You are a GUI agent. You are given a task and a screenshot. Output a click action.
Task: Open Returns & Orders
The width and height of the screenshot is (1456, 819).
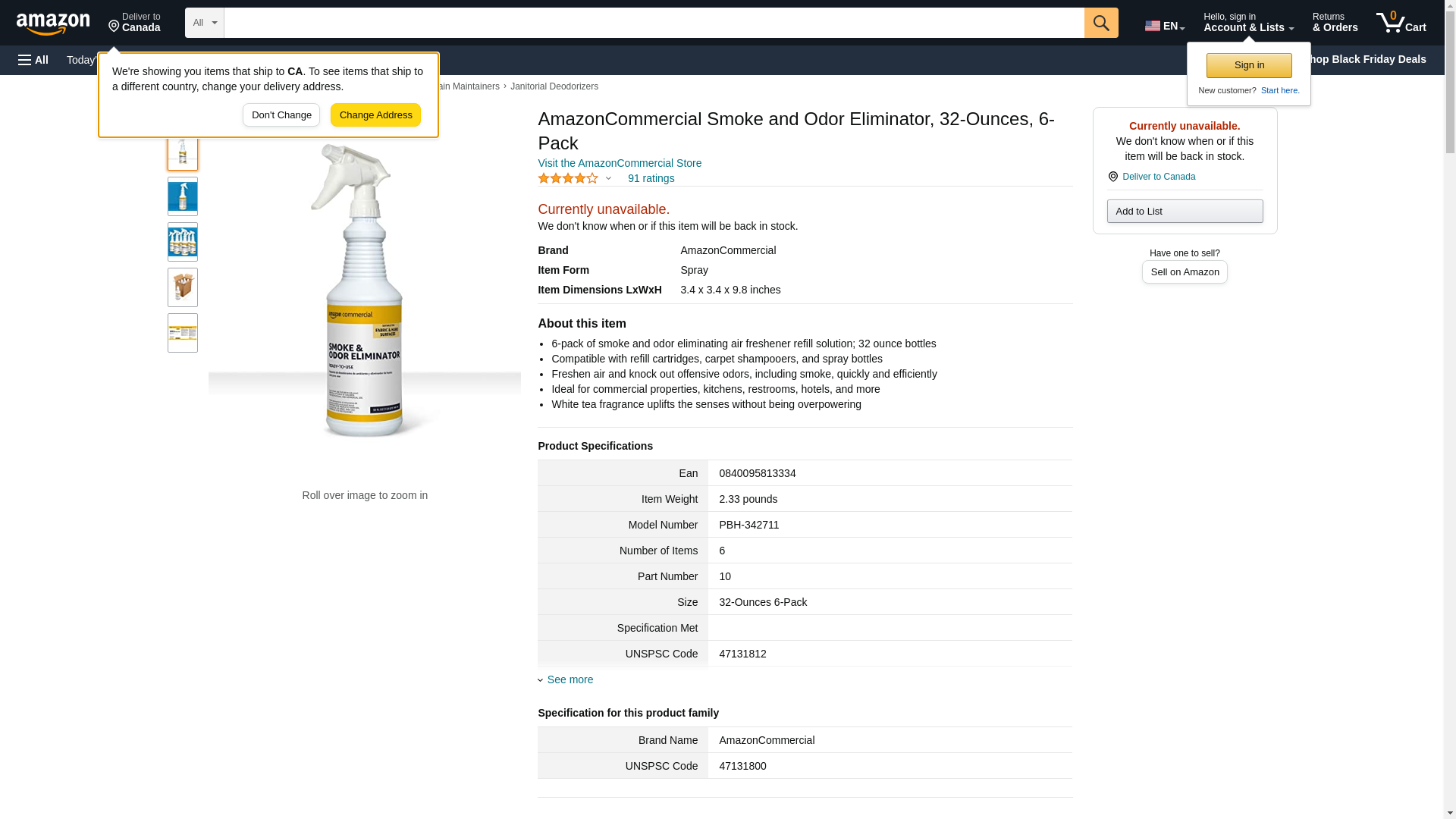coord(1335,22)
